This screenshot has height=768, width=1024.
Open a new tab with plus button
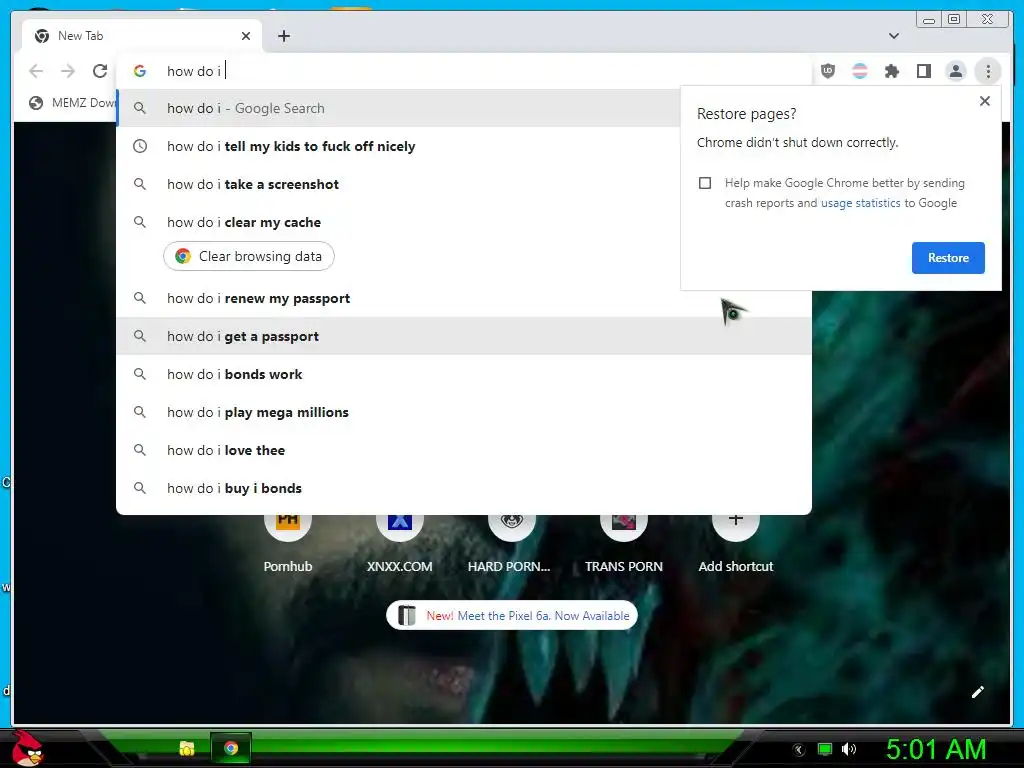pyautogui.click(x=283, y=36)
